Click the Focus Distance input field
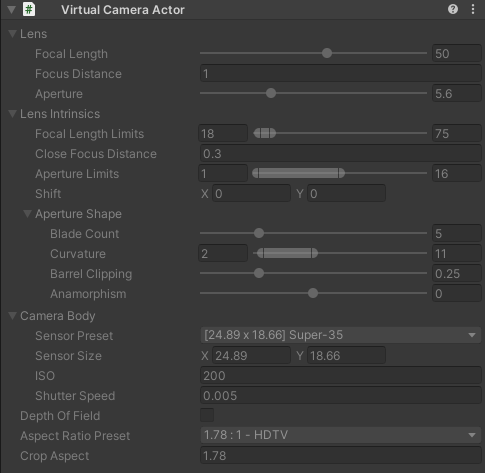This screenshot has width=485, height=473. coord(341,74)
